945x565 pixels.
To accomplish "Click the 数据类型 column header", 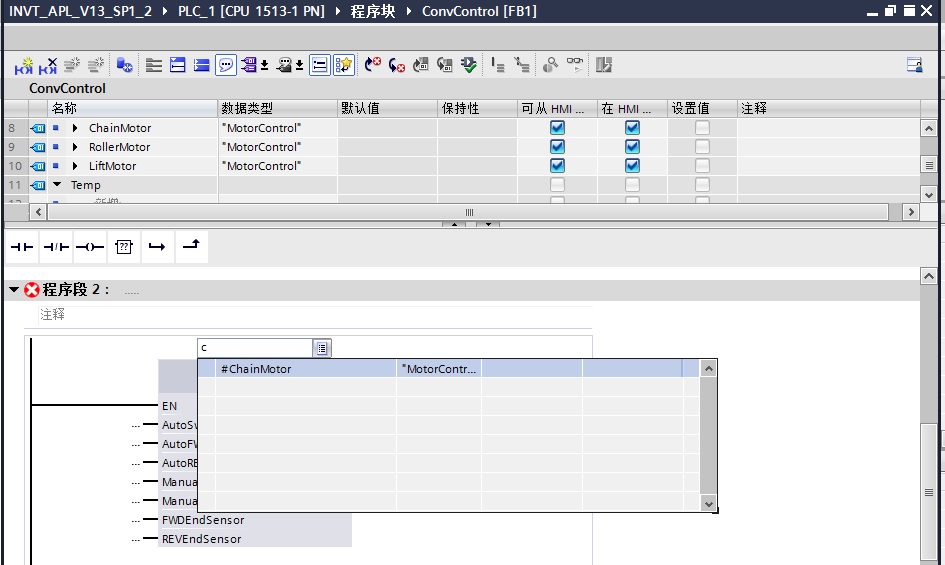I will click(277, 108).
